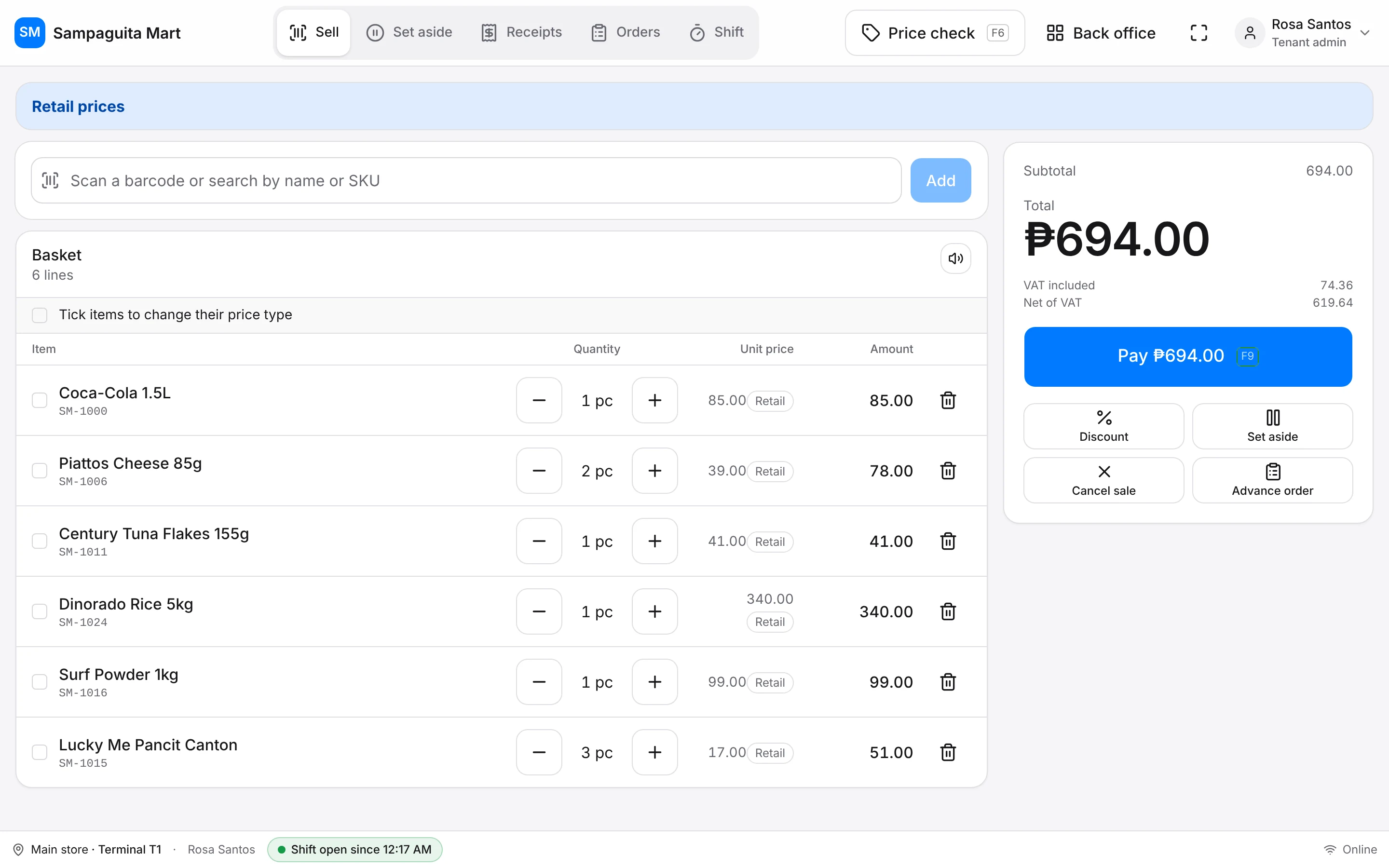Trash the Dinorado Rice 5kg line
The image size is (1389, 868).
948,611
